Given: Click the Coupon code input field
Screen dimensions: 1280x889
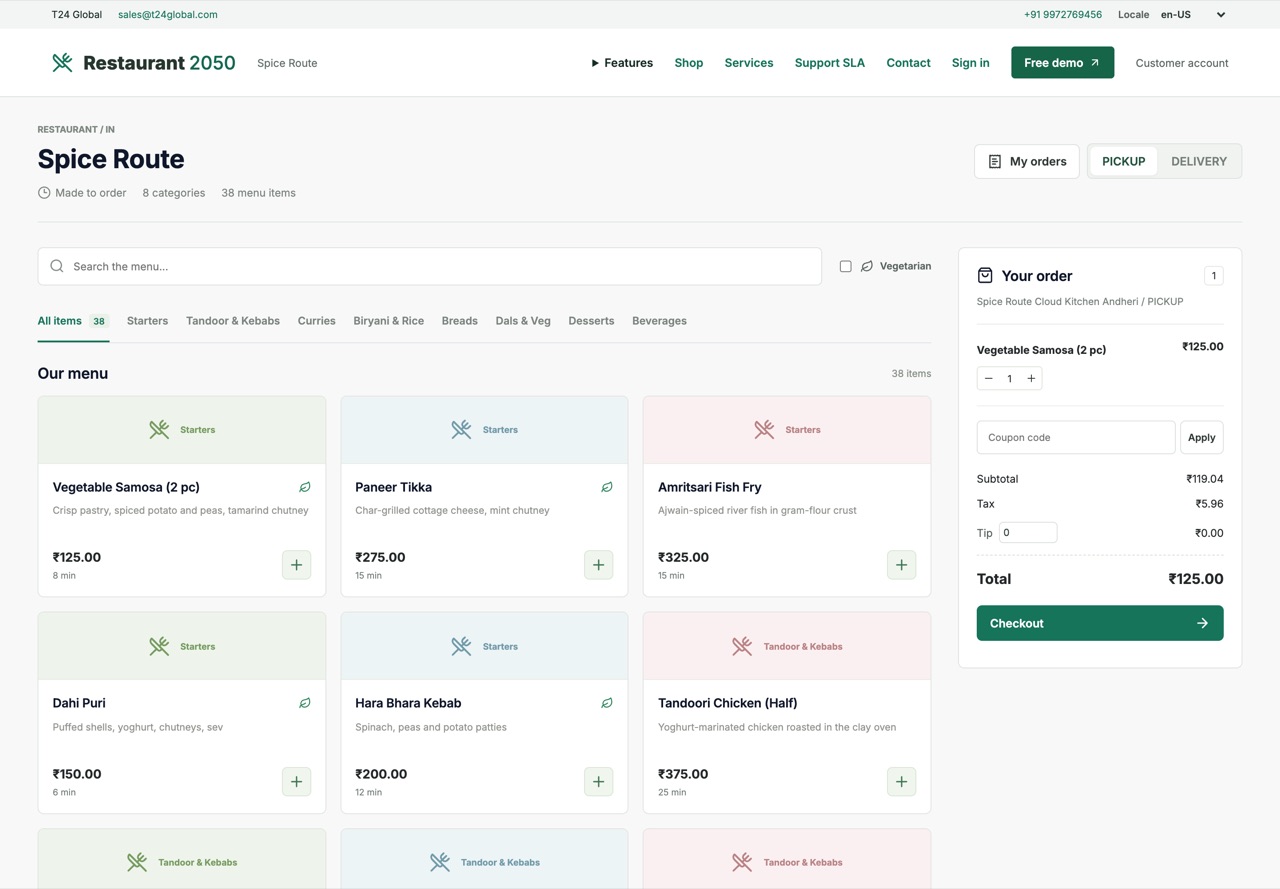Looking at the screenshot, I should (x=1076, y=437).
